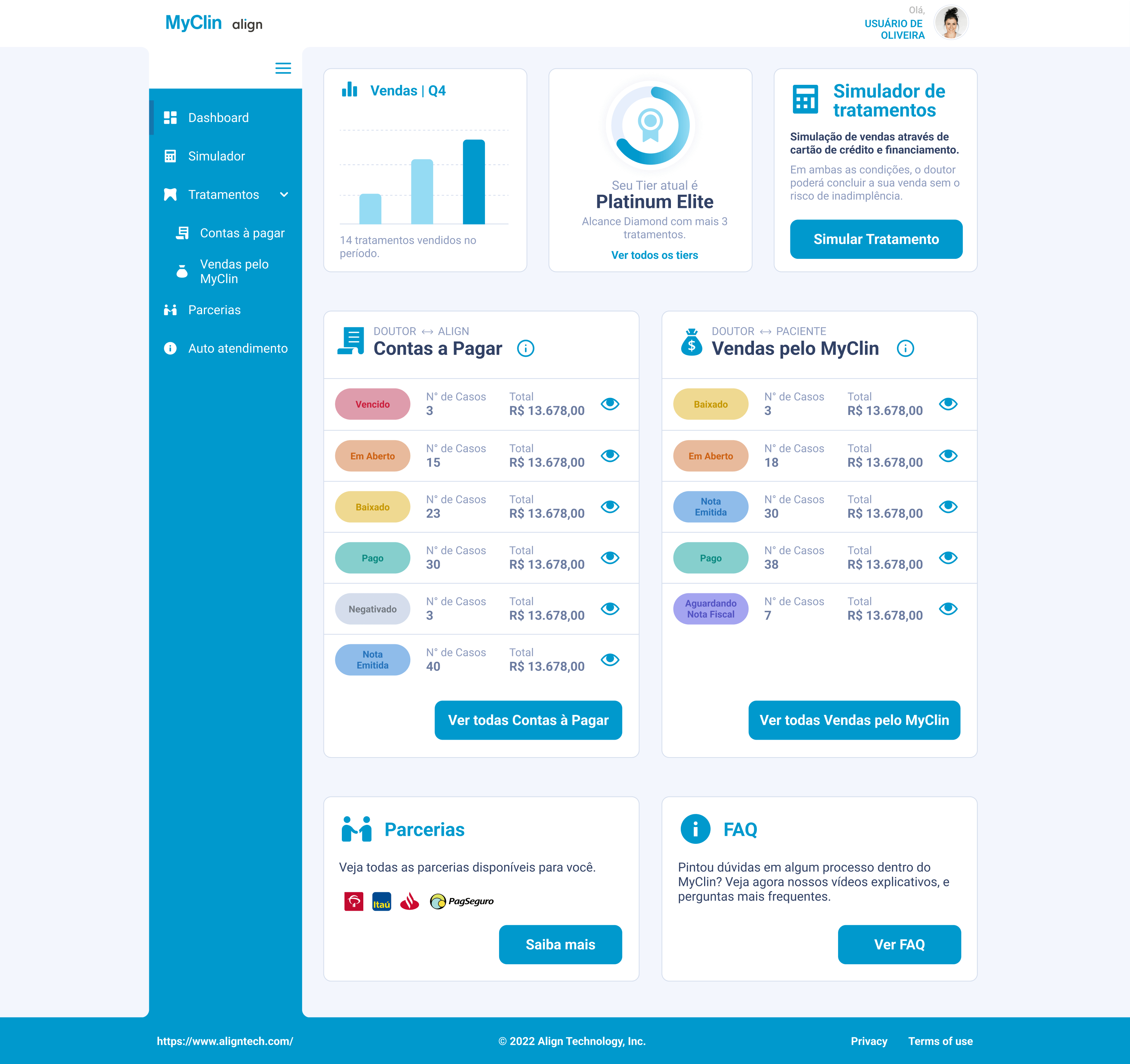Click the tallest dark blue sales bar
The width and height of the screenshot is (1130, 1064).
point(474,182)
